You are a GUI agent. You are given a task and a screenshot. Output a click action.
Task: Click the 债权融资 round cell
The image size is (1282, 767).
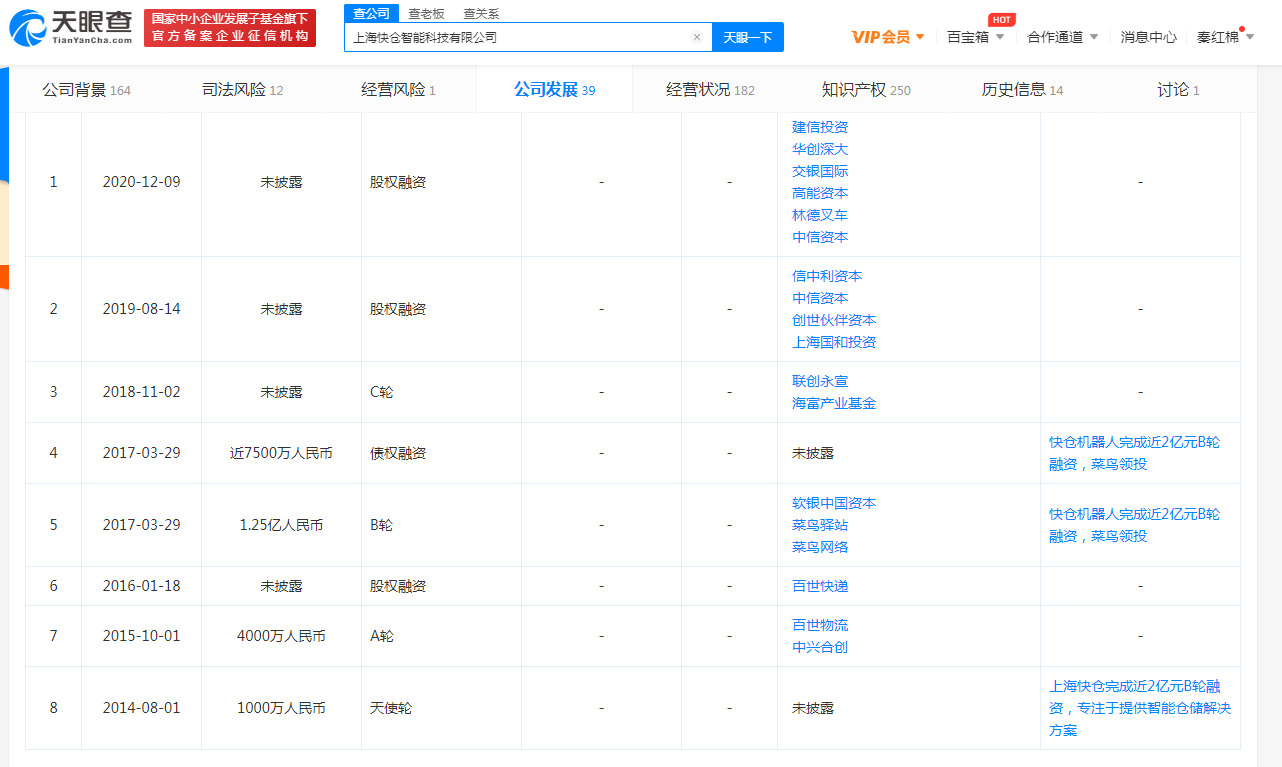point(398,453)
